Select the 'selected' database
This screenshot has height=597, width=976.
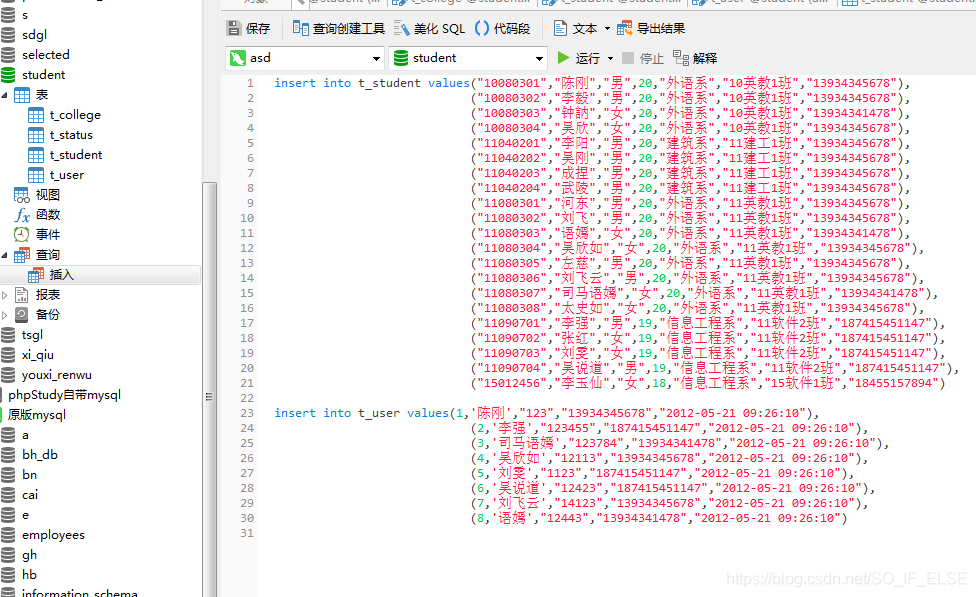point(45,55)
